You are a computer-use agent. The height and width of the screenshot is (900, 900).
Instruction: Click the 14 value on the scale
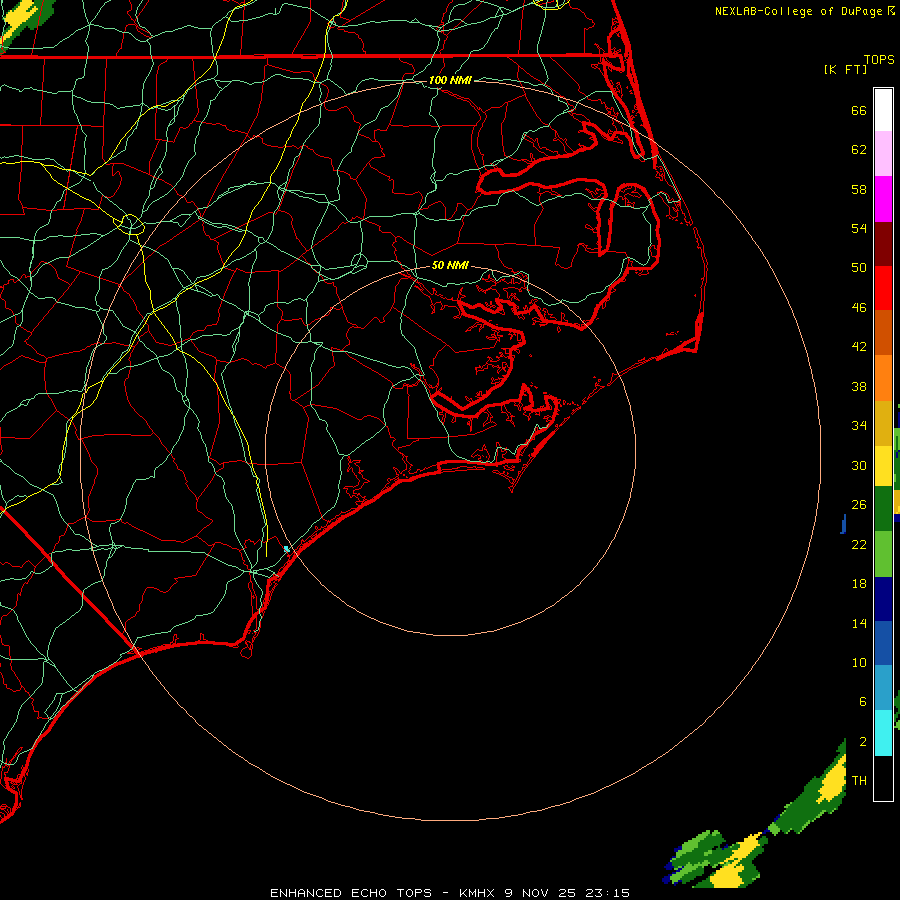[x=859, y=623]
